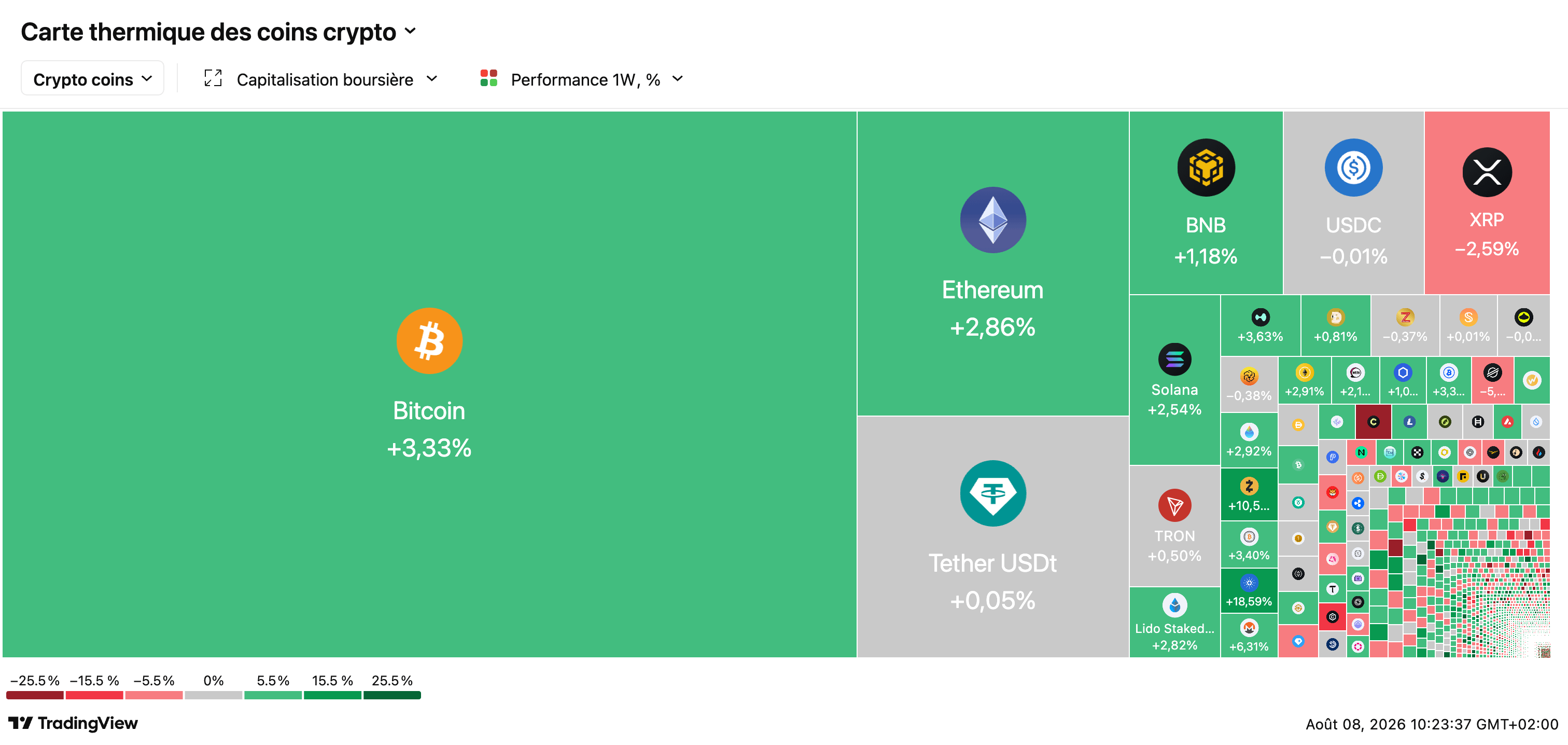This screenshot has height=745, width=1568.
Task: Select the Lido Staked tile
Action: coord(1174,622)
